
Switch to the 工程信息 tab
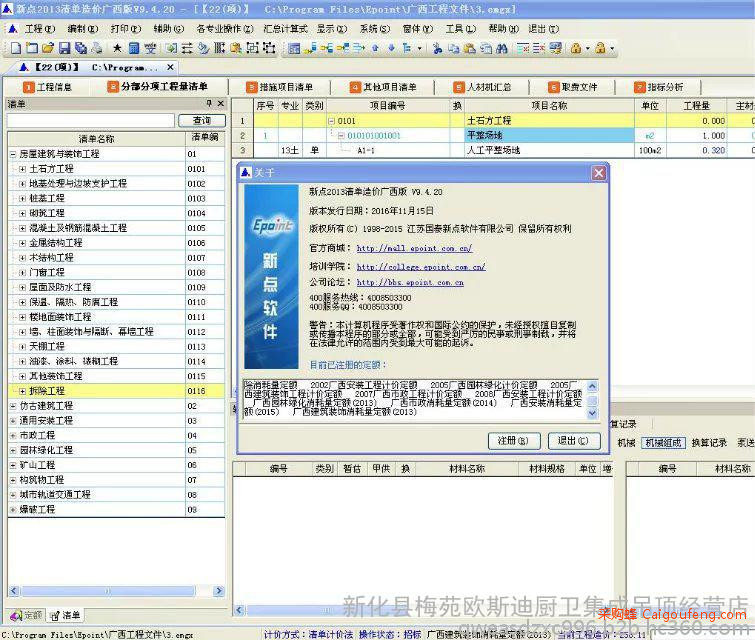[x=47, y=87]
